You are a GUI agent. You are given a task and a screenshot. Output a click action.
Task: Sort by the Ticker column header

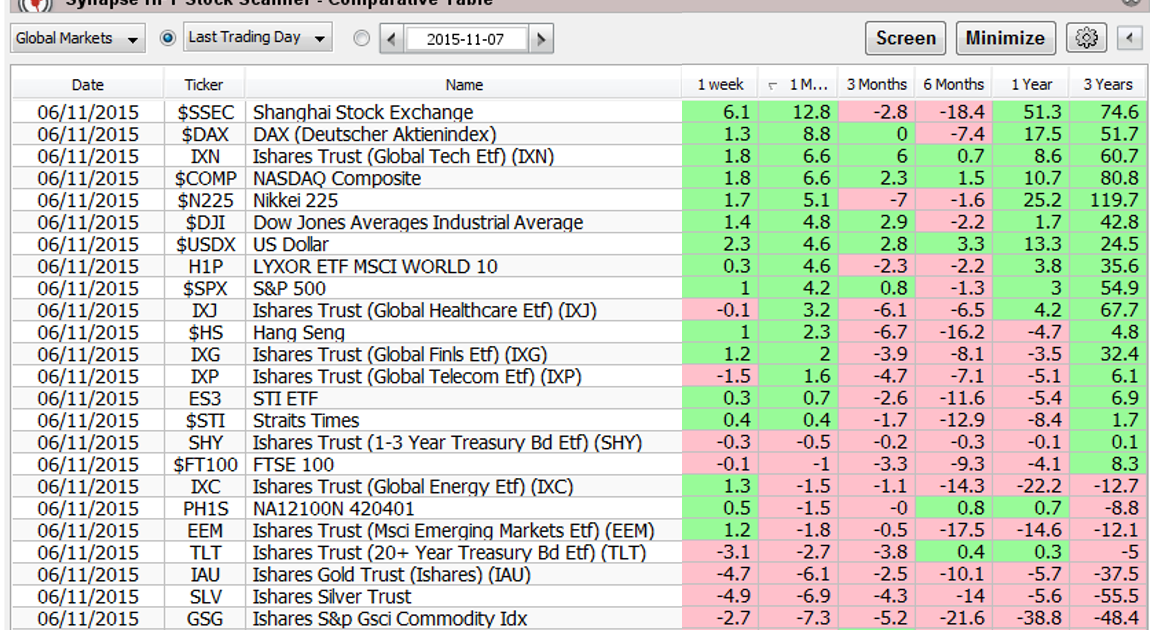204,85
